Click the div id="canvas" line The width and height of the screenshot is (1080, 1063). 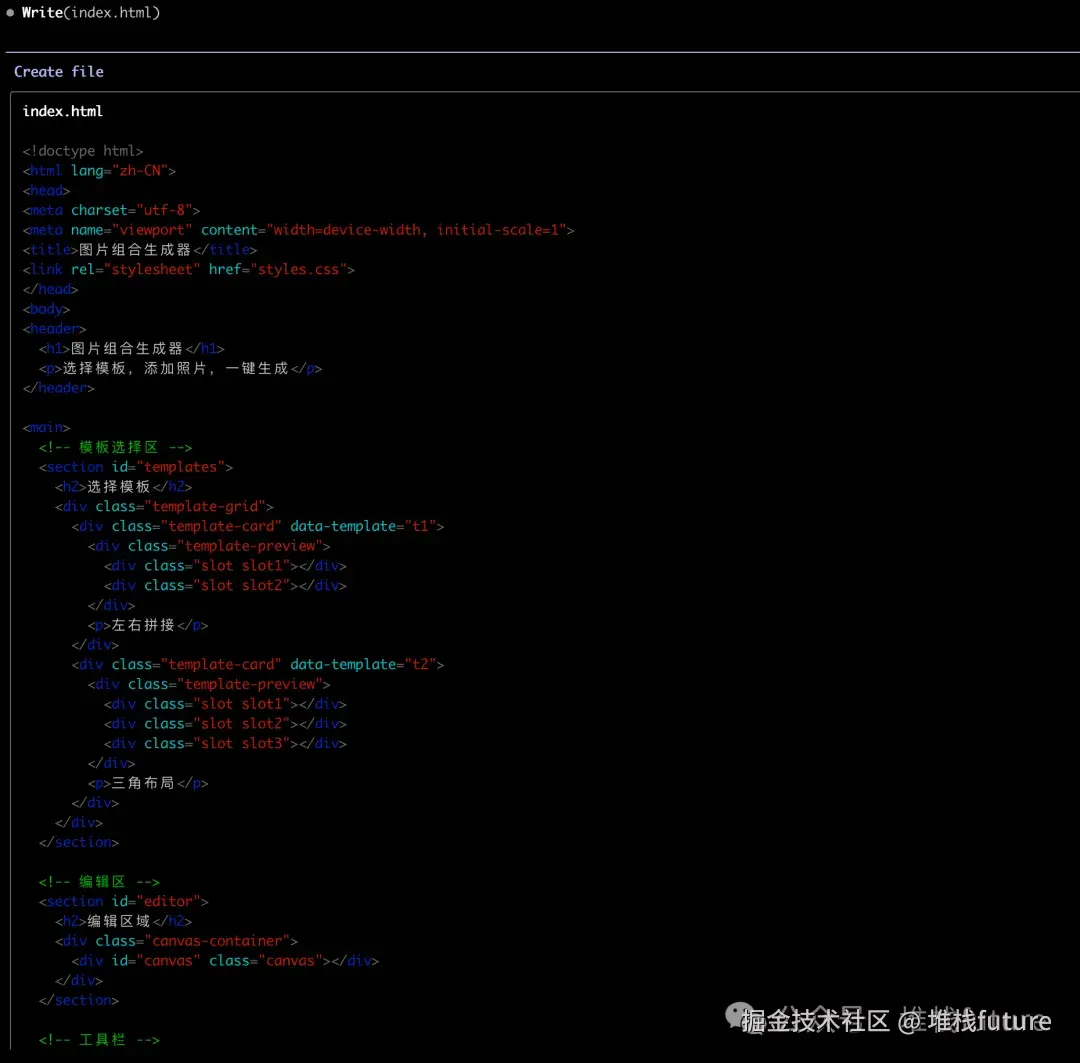(225, 961)
